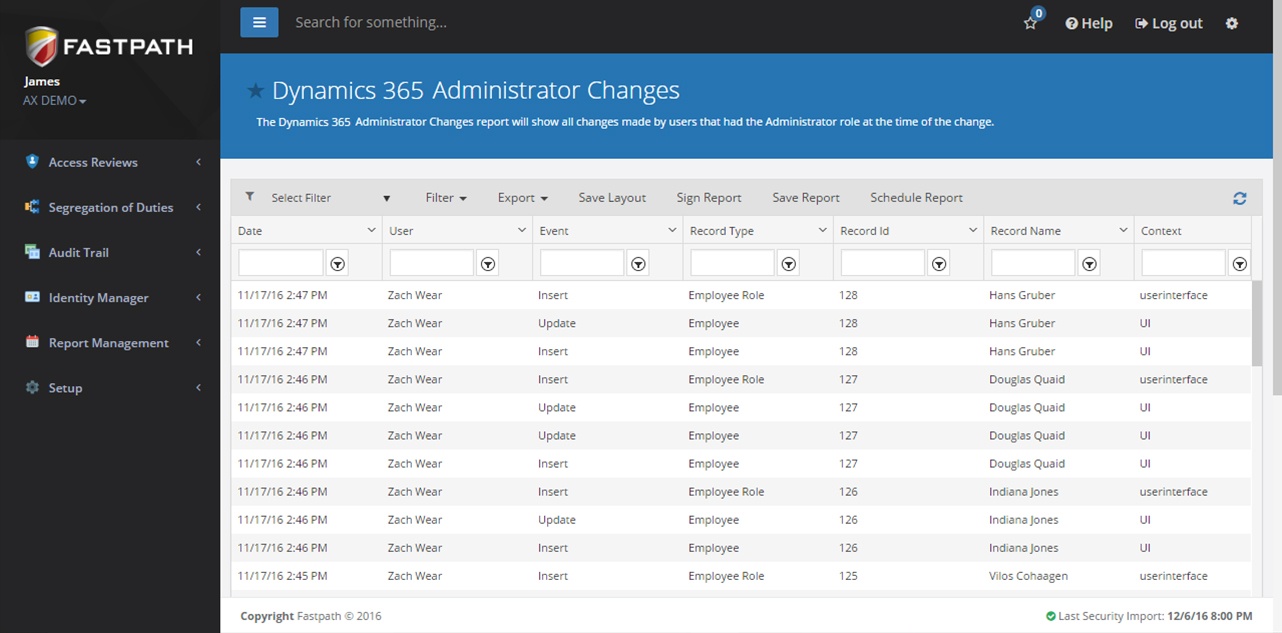This screenshot has height=633, width=1282.
Task: Open the Filter menu dropdown
Action: pyautogui.click(x=446, y=198)
